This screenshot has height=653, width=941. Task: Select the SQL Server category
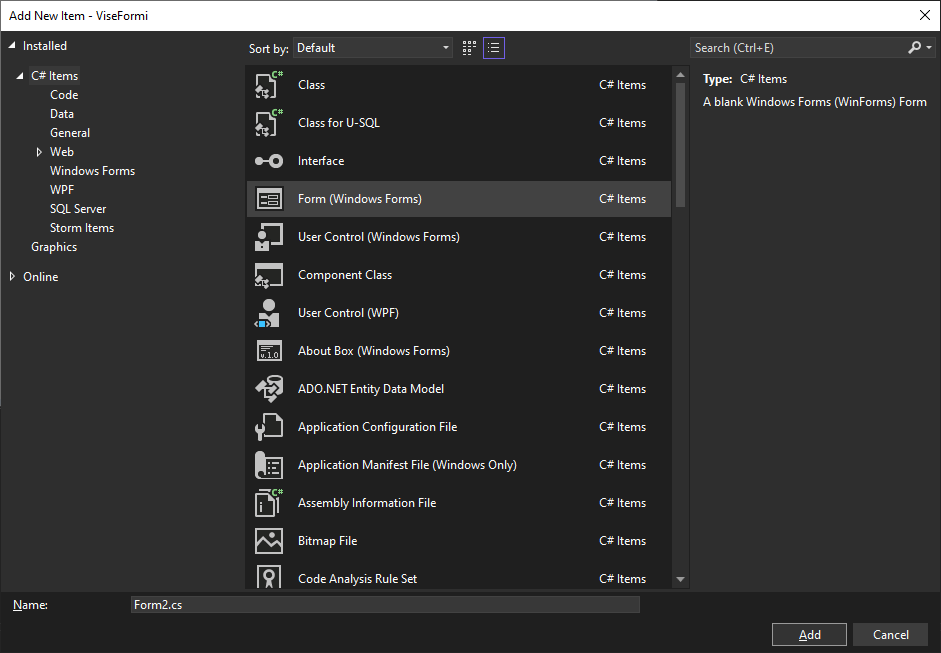(78, 209)
